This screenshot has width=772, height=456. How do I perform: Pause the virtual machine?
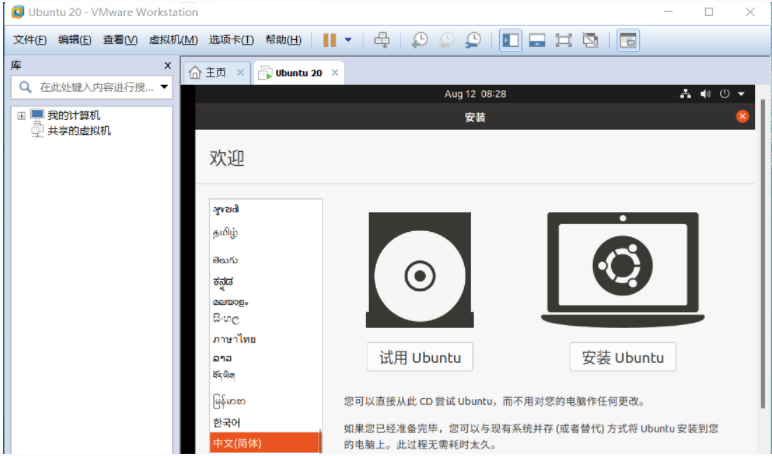329,40
